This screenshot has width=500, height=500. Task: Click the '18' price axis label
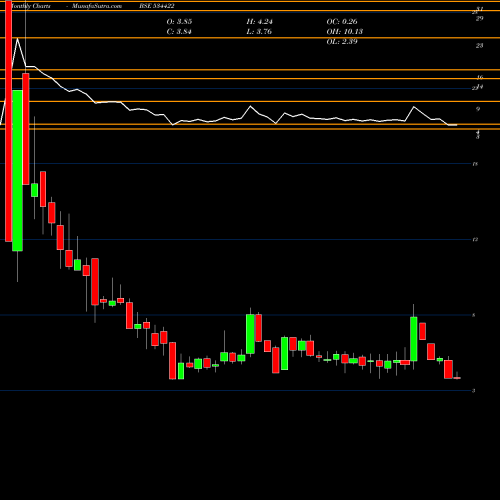475,164
